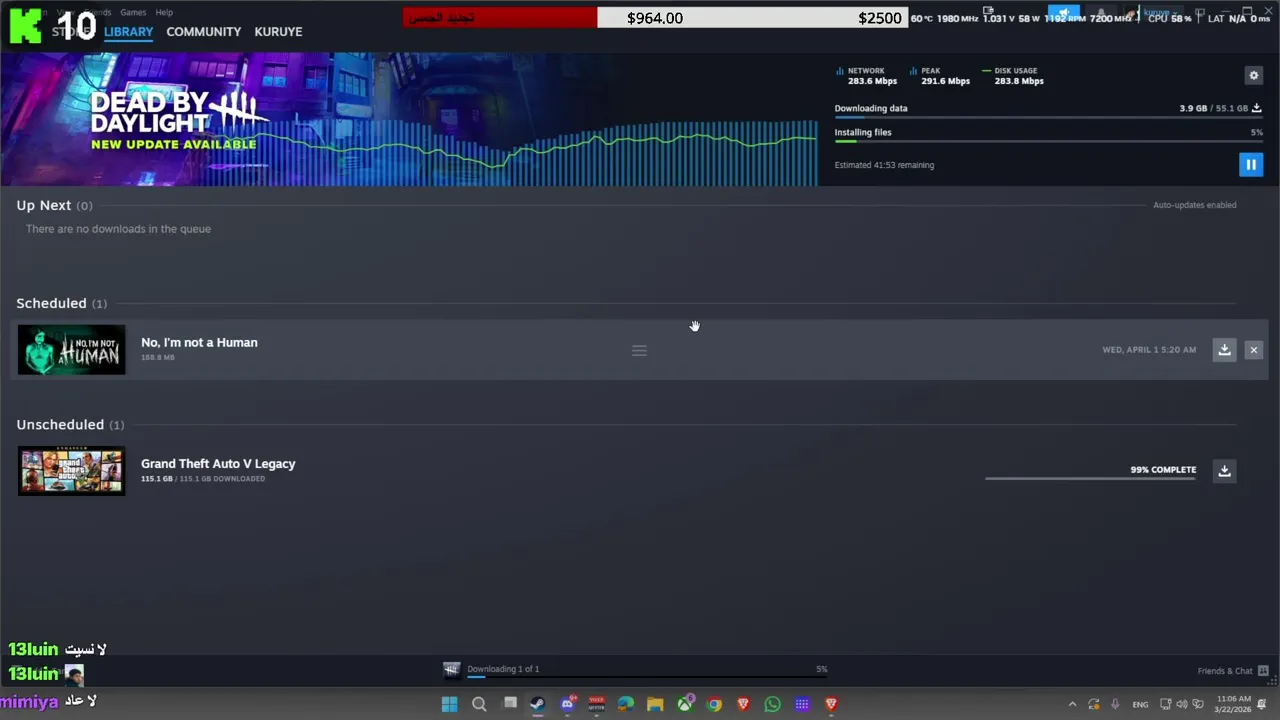This screenshot has width=1280, height=720.
Task: Switch to the COMMUNITY tab
Action: click(x=203, y=32)
